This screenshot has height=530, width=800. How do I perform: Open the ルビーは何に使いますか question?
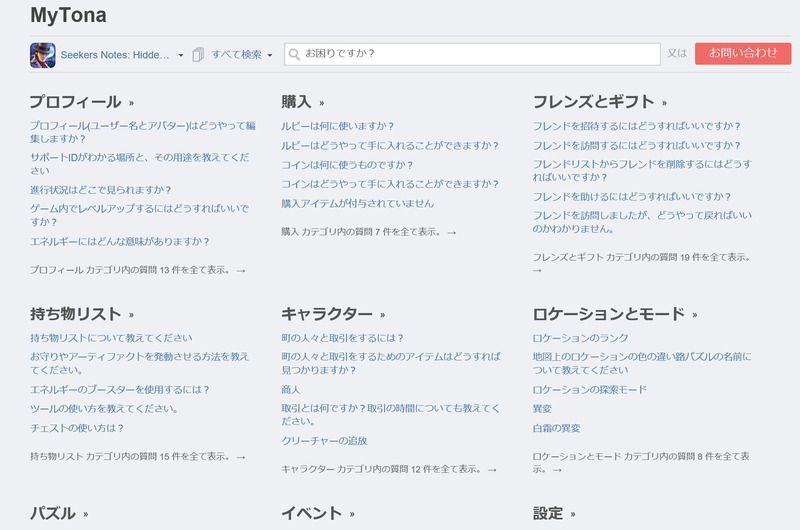[x=337, y=126]
